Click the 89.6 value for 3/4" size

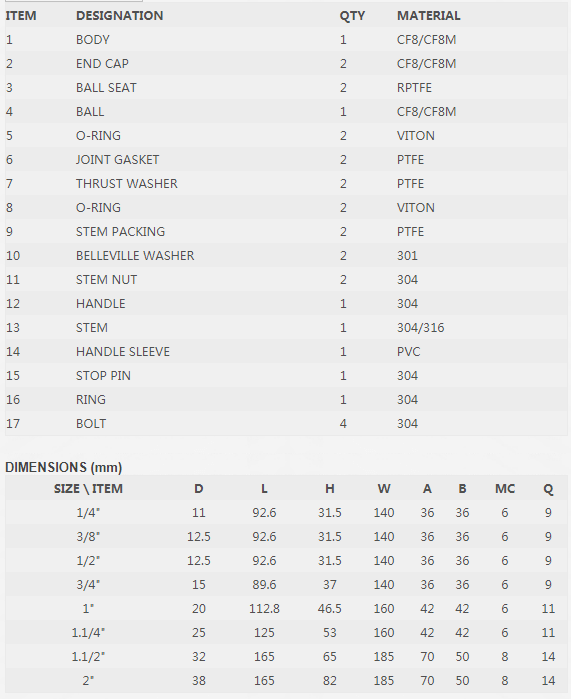[x=264, y=584]
